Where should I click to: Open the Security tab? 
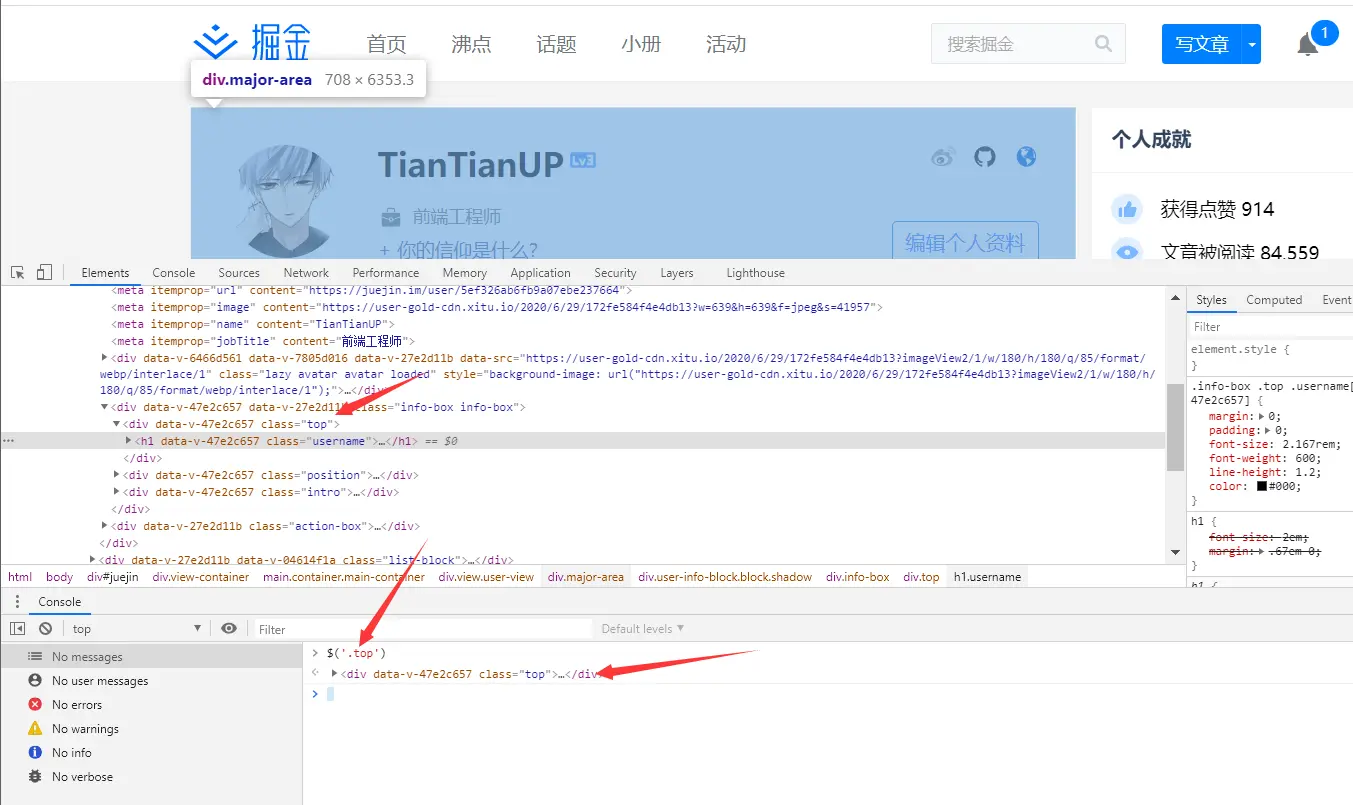coord(615,272)
